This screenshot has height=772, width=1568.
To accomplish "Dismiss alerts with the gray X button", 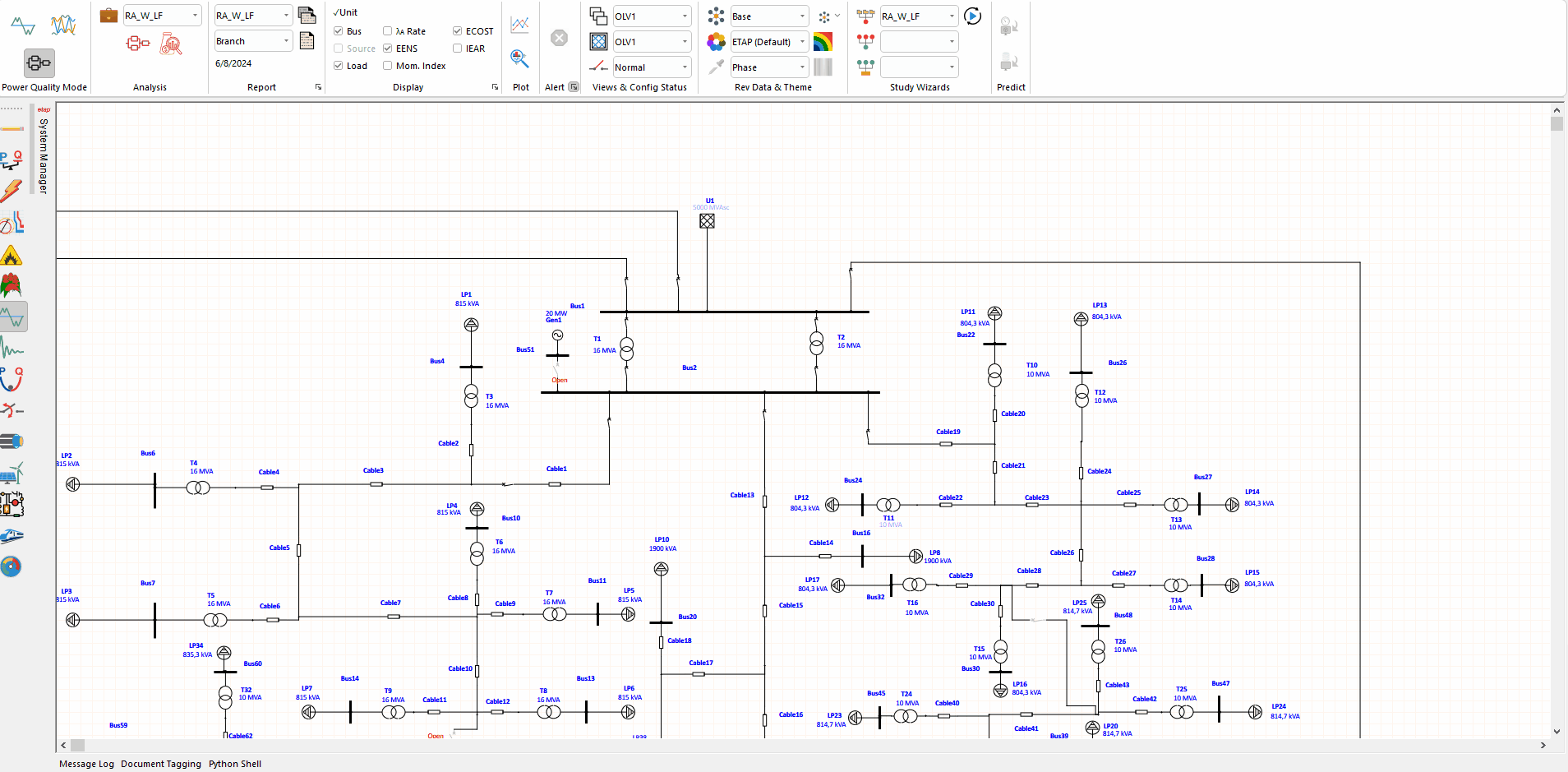I will coord(559,37).
